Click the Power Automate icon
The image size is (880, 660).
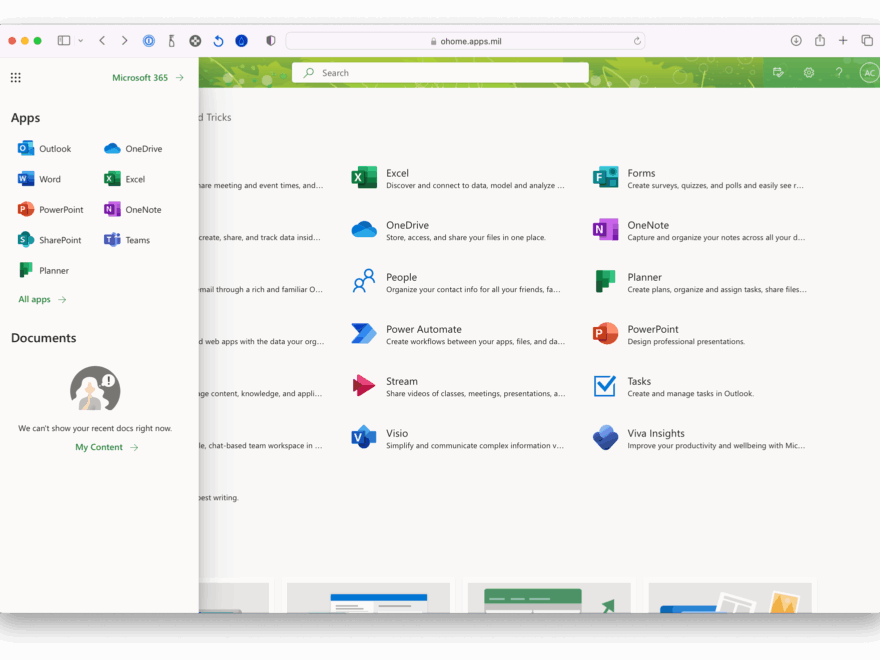(x=364, y=333)
